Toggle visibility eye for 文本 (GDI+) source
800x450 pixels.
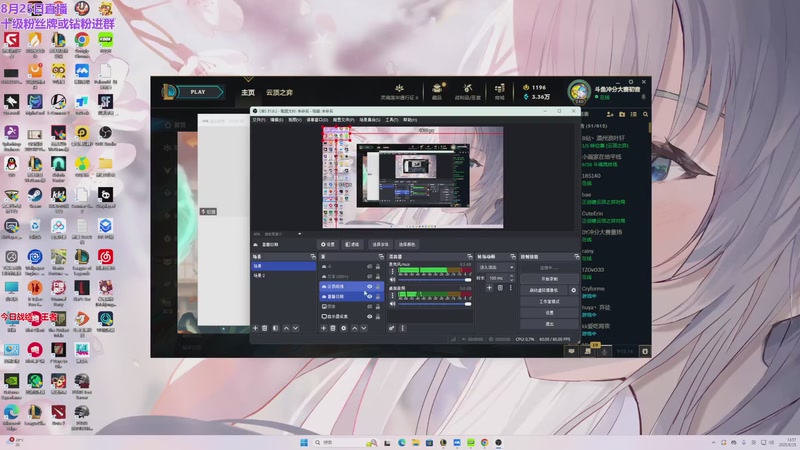369,277
